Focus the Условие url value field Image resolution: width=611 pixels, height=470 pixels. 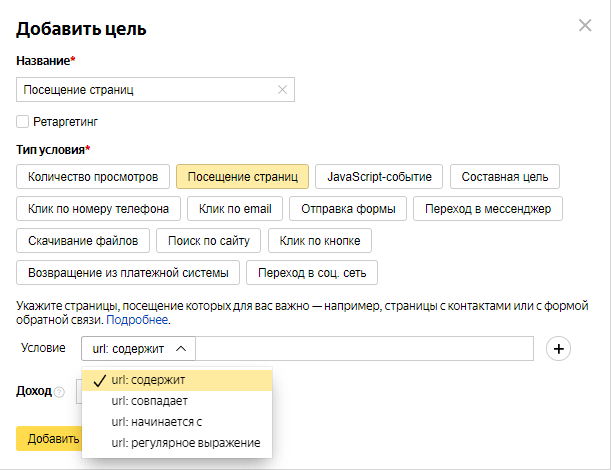[x=364, y=349]
